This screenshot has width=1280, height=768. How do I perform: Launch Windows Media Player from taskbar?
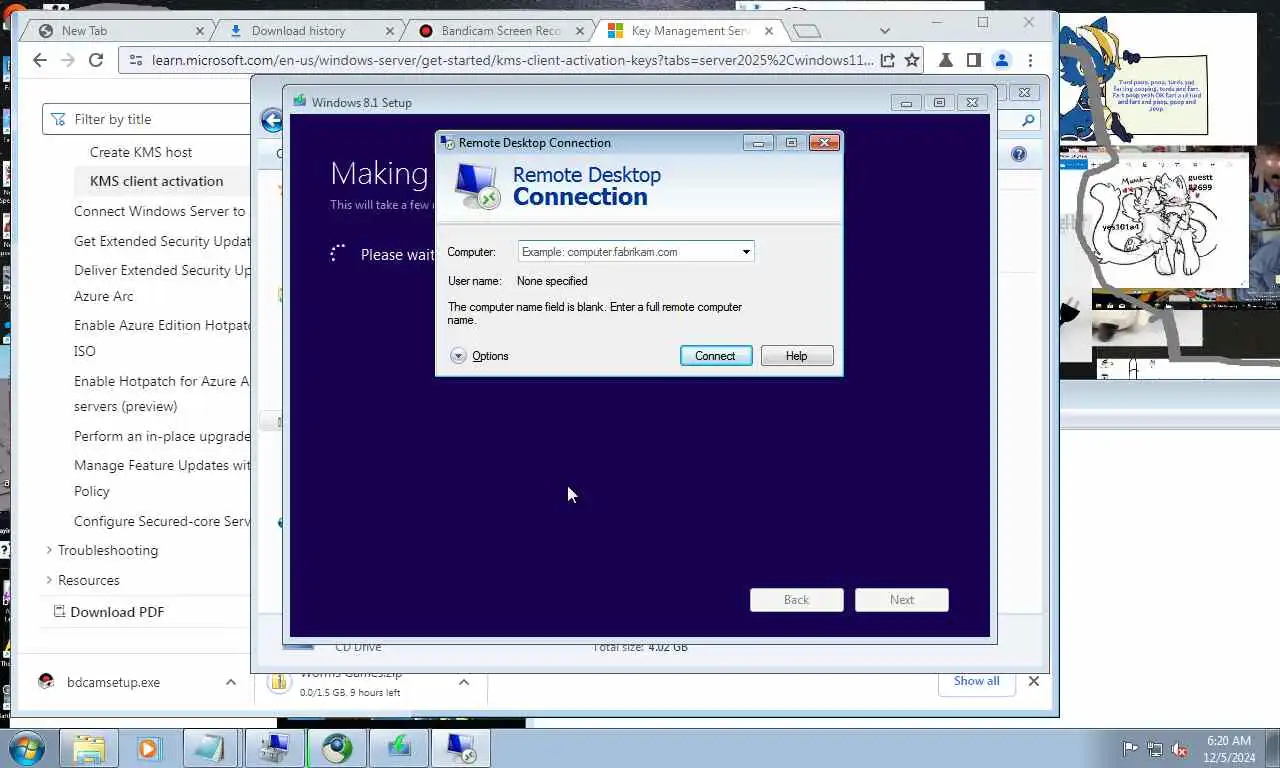point(148,748)
